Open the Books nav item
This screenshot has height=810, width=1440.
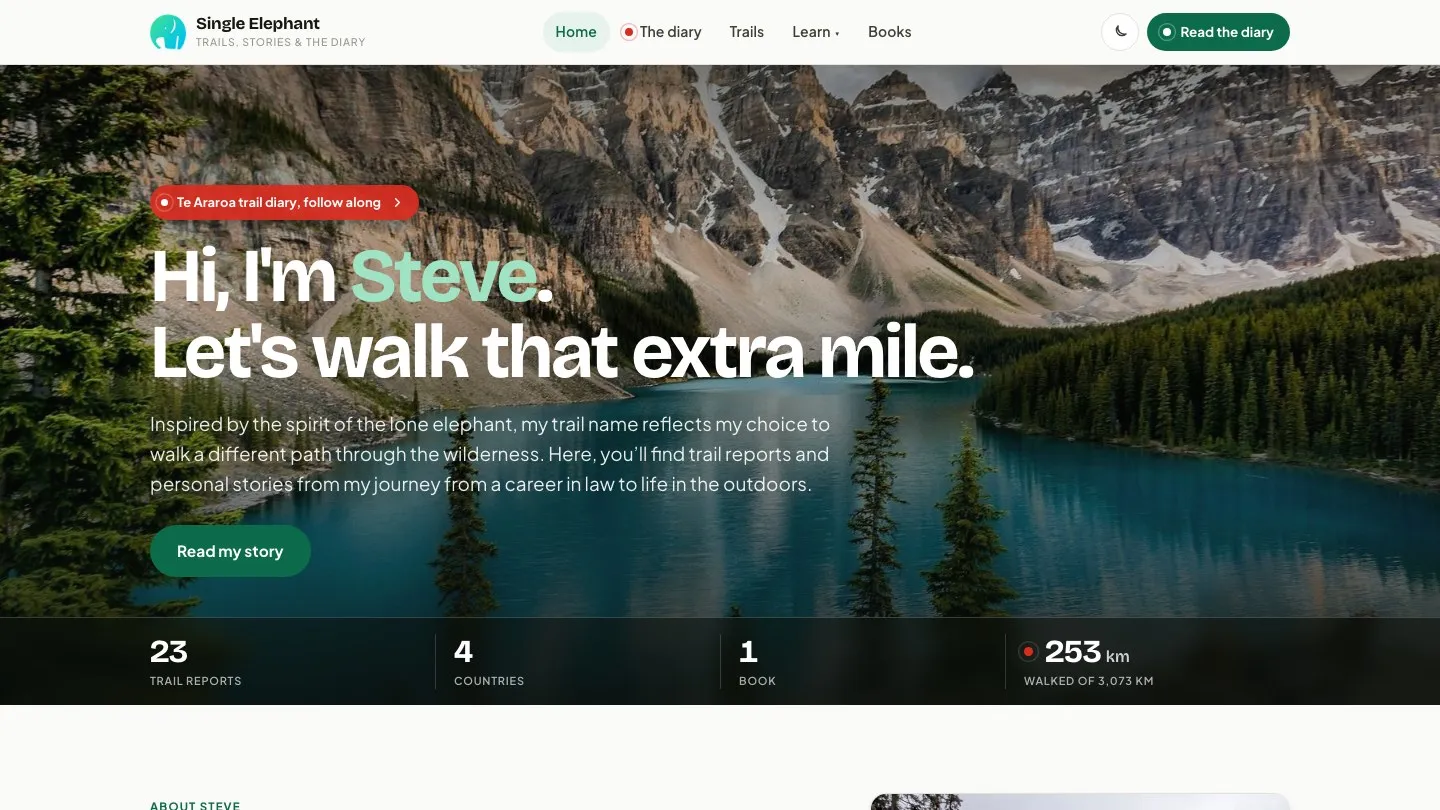[890, 32]
